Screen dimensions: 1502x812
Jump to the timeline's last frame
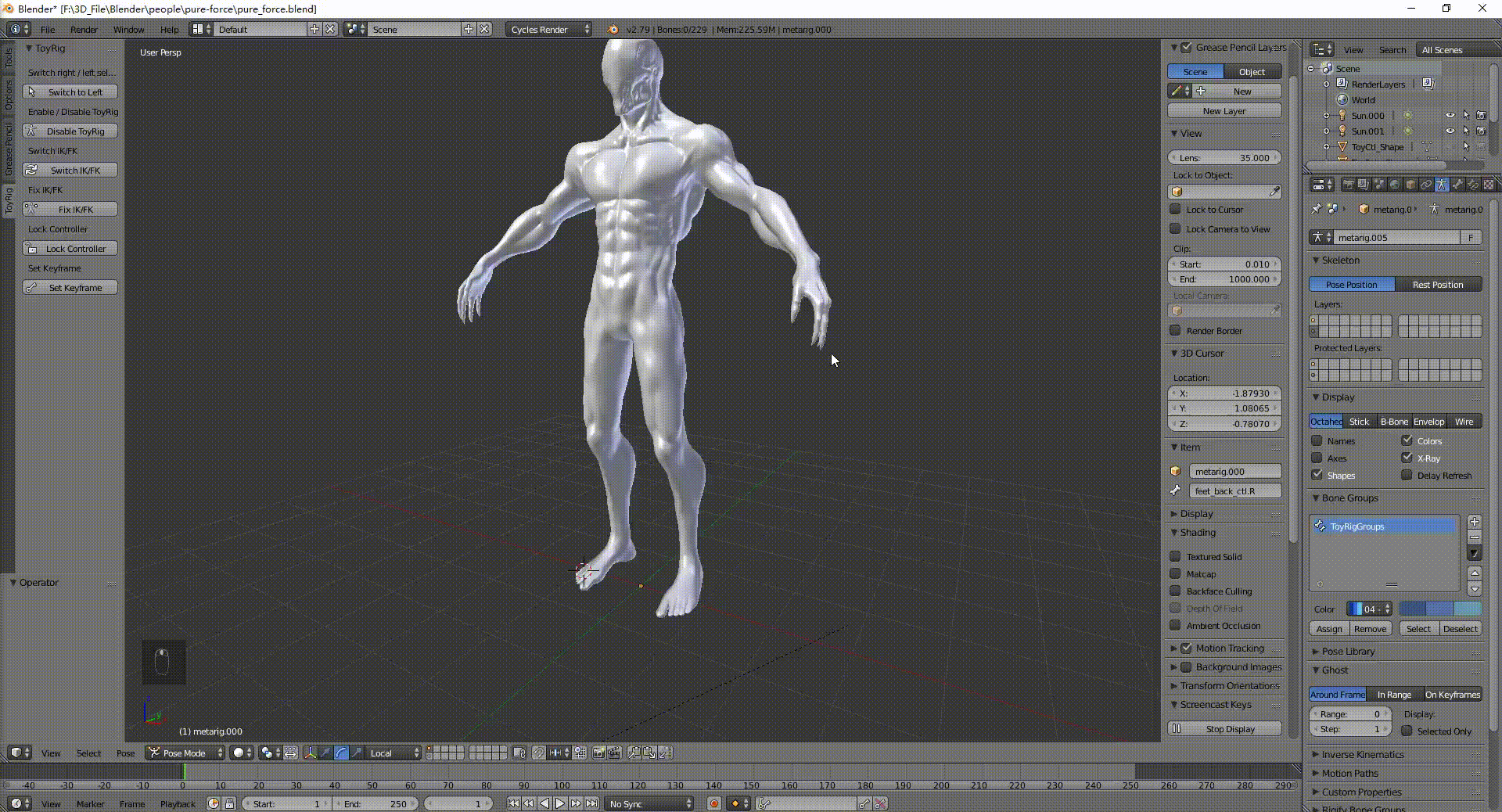591,803
